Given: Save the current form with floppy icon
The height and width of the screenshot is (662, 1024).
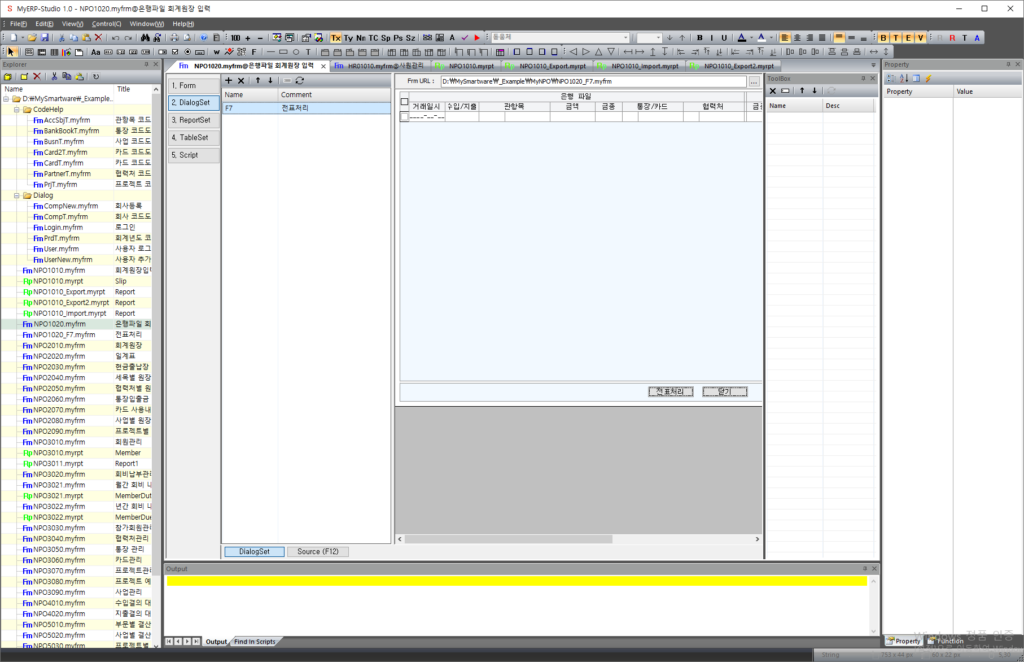Looking at the screenshot, I should (44, 38).
